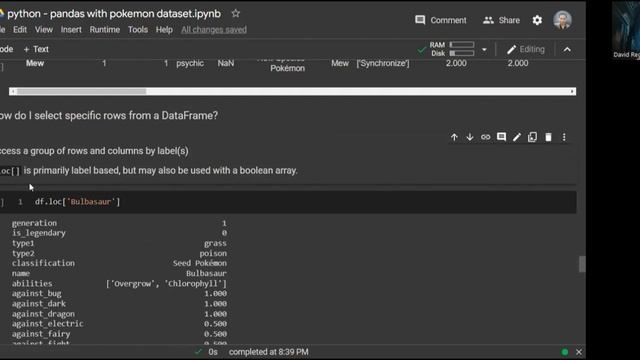
Task: Click the green connected checkmark near RAM
Action: (x=422, y=50)
